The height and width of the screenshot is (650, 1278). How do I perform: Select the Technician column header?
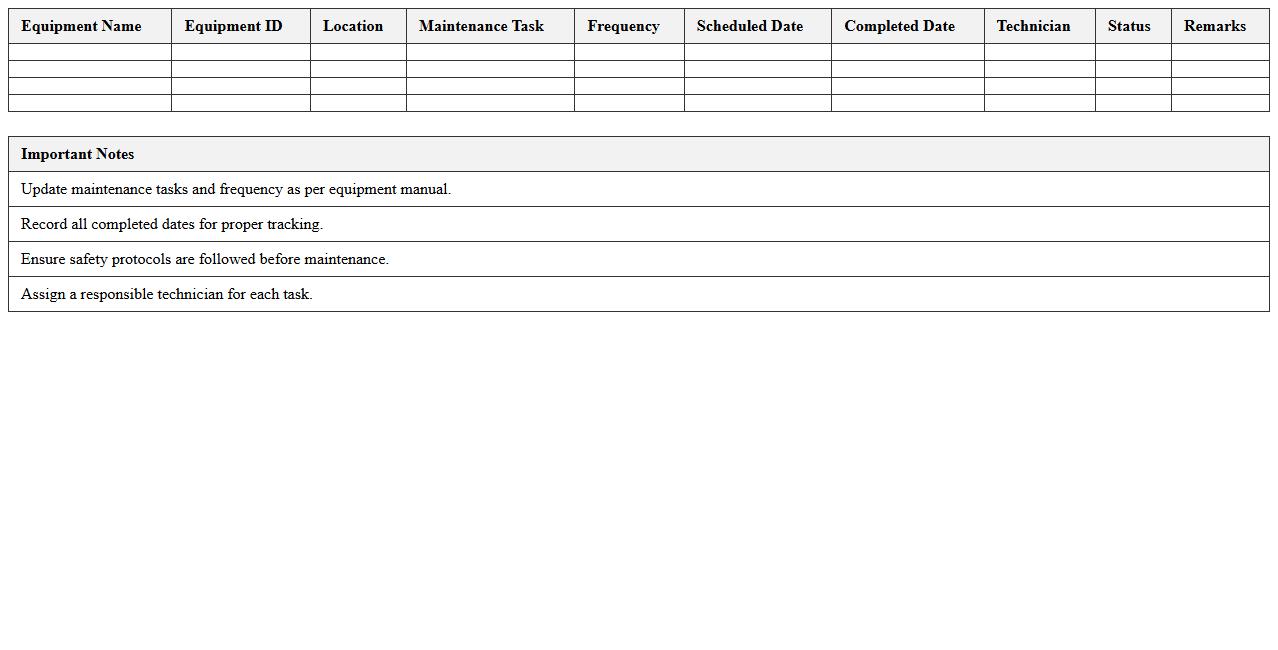pos(1033,26)
